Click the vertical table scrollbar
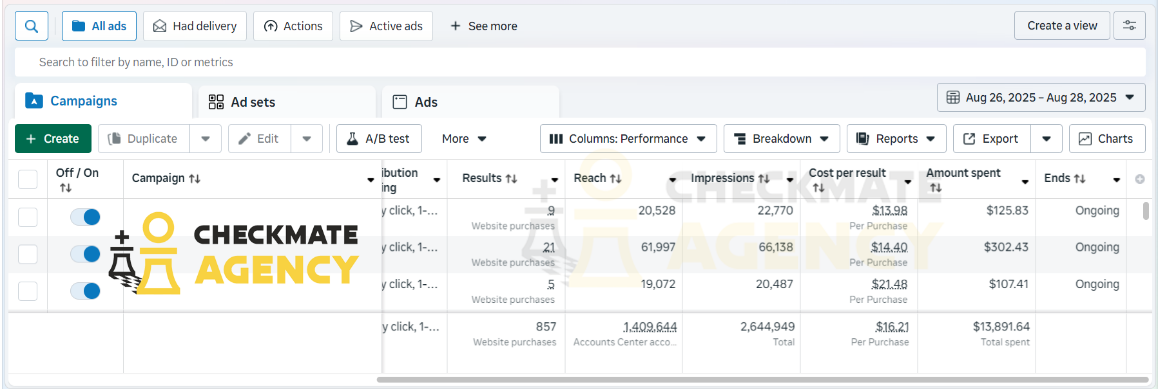 pos(1145,210)
